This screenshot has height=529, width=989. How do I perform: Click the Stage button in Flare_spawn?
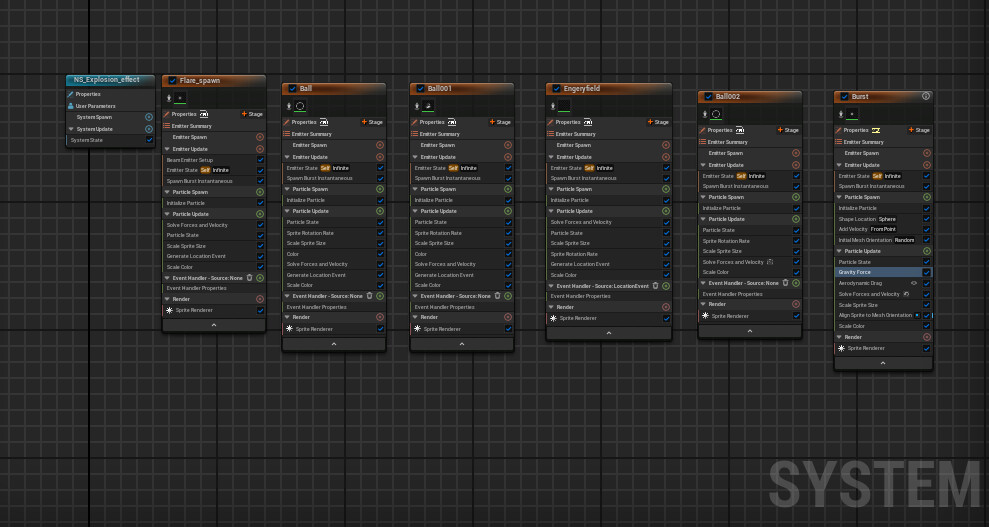coord(252,114)
